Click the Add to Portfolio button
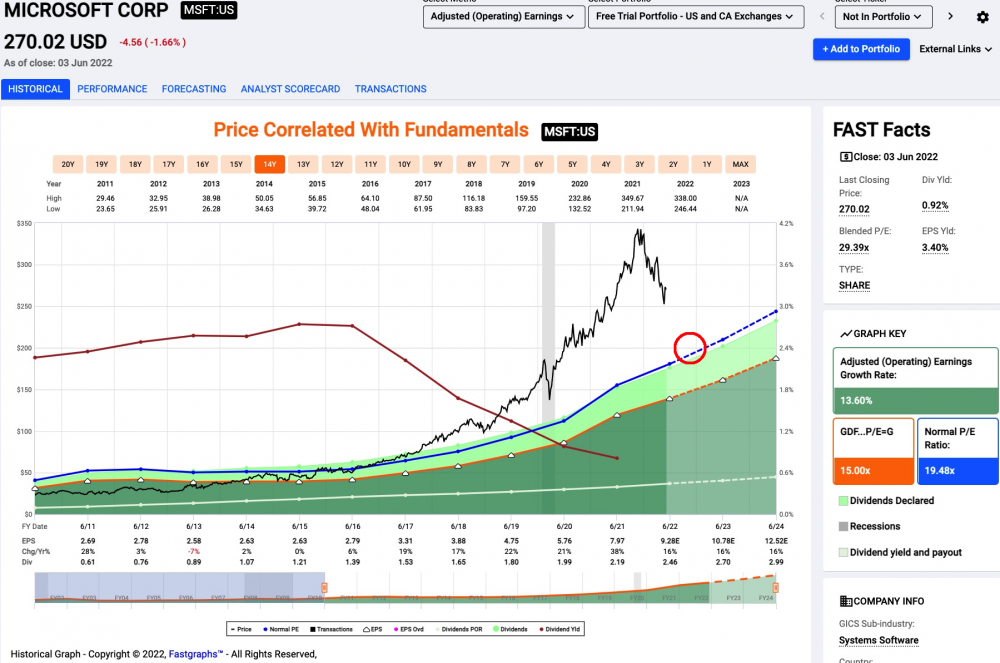This screenshot has width=1000, height=663. click(861, 49)
